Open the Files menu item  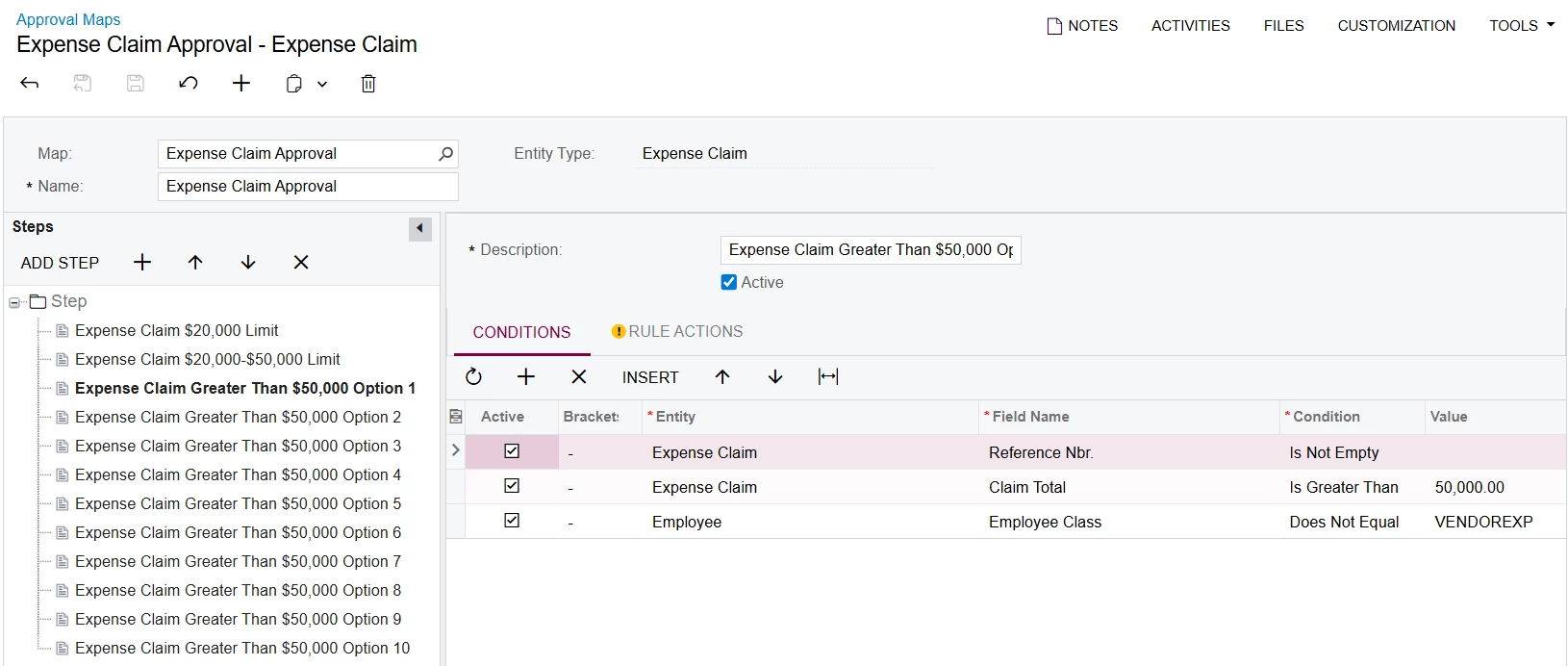click(1284, 26)
